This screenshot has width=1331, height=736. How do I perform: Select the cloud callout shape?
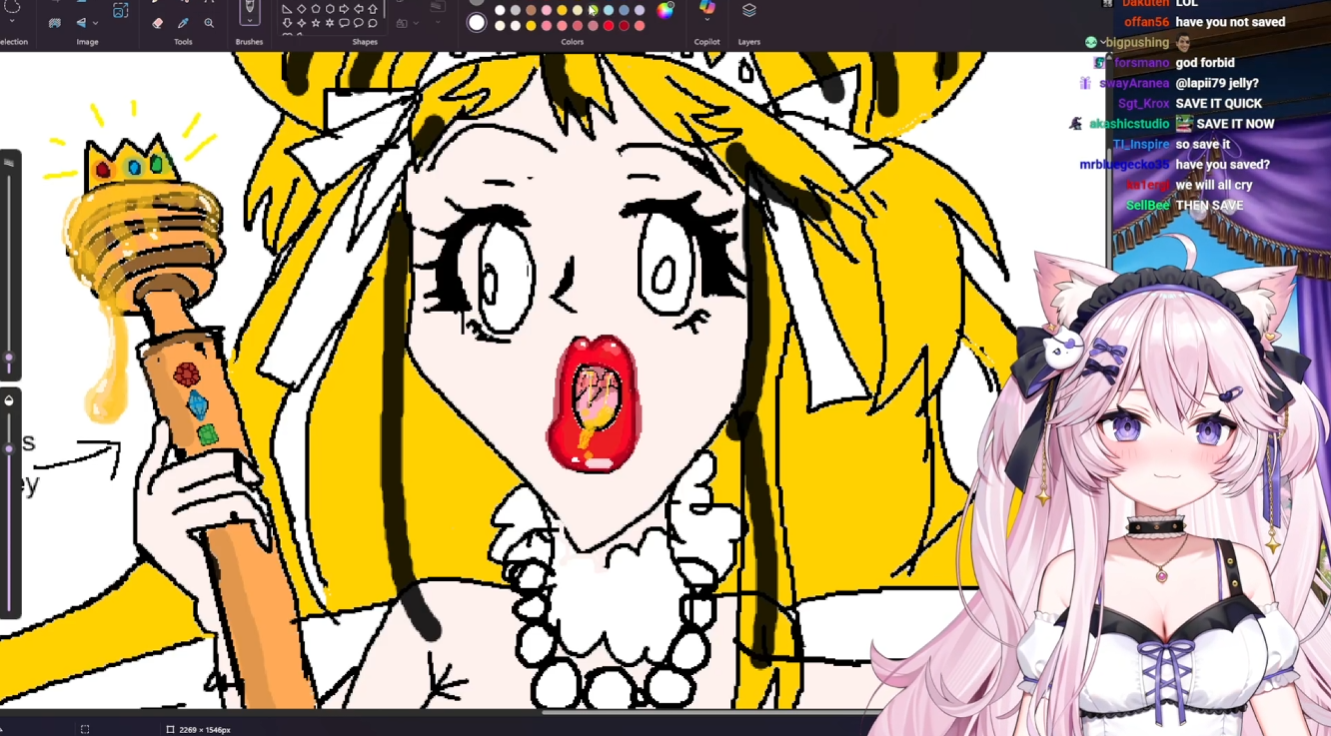click(x=373, y=23)
